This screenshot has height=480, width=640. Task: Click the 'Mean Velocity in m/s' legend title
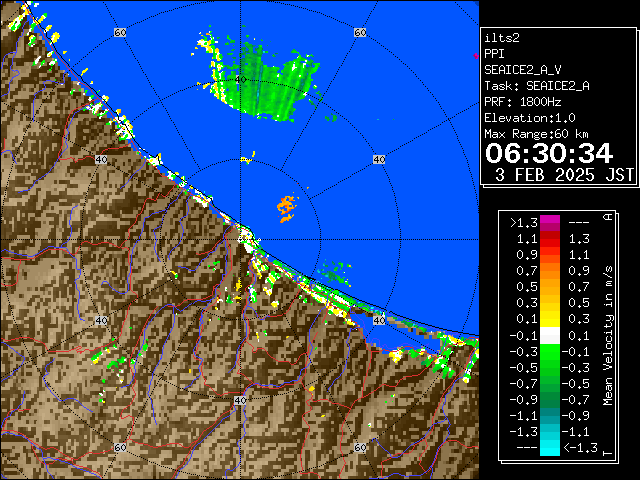click(x=608, y=336)
